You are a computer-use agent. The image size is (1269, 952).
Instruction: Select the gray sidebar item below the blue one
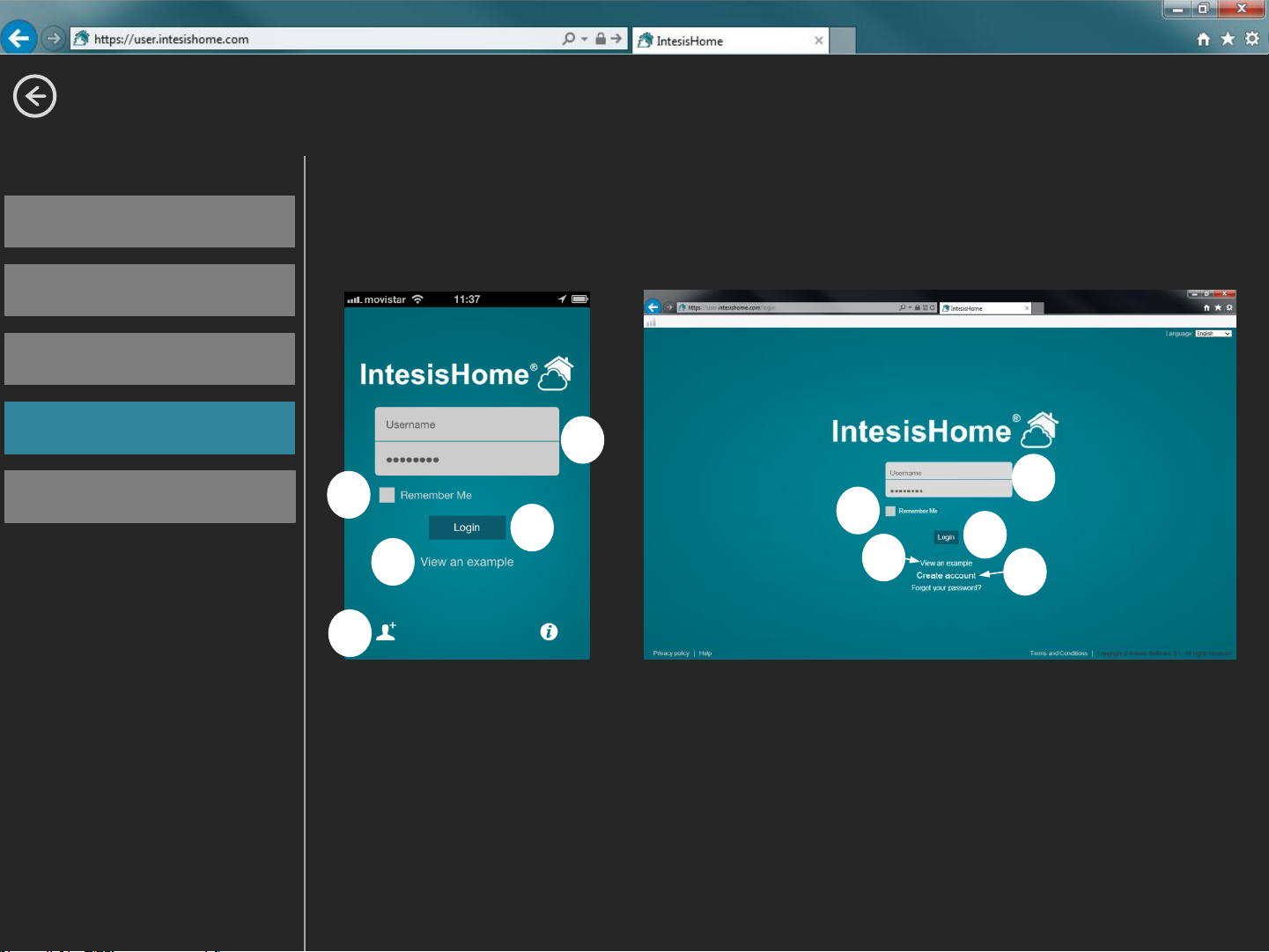150,497
